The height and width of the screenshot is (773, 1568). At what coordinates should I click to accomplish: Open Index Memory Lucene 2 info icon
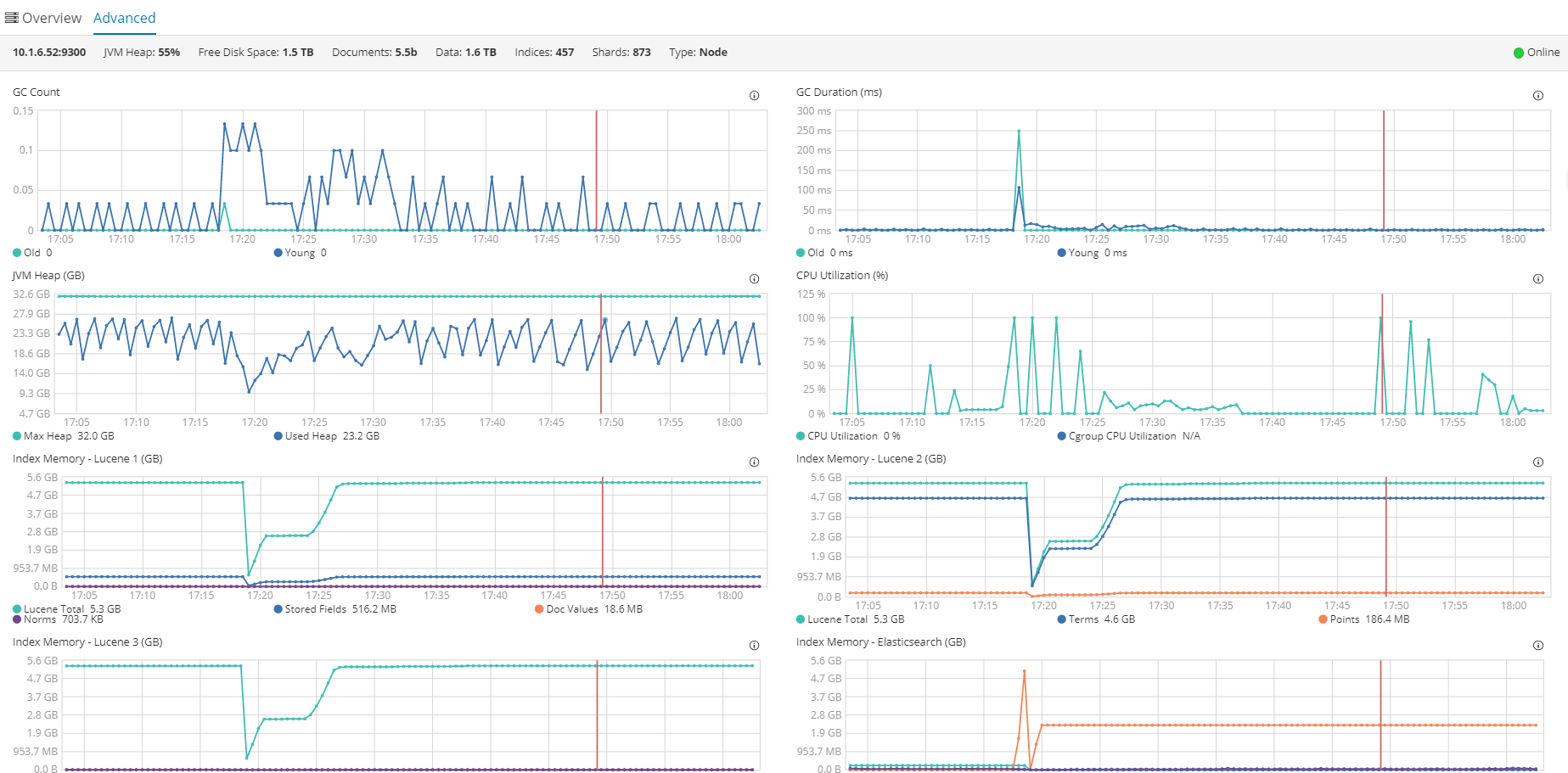(x=1537, y=462)
